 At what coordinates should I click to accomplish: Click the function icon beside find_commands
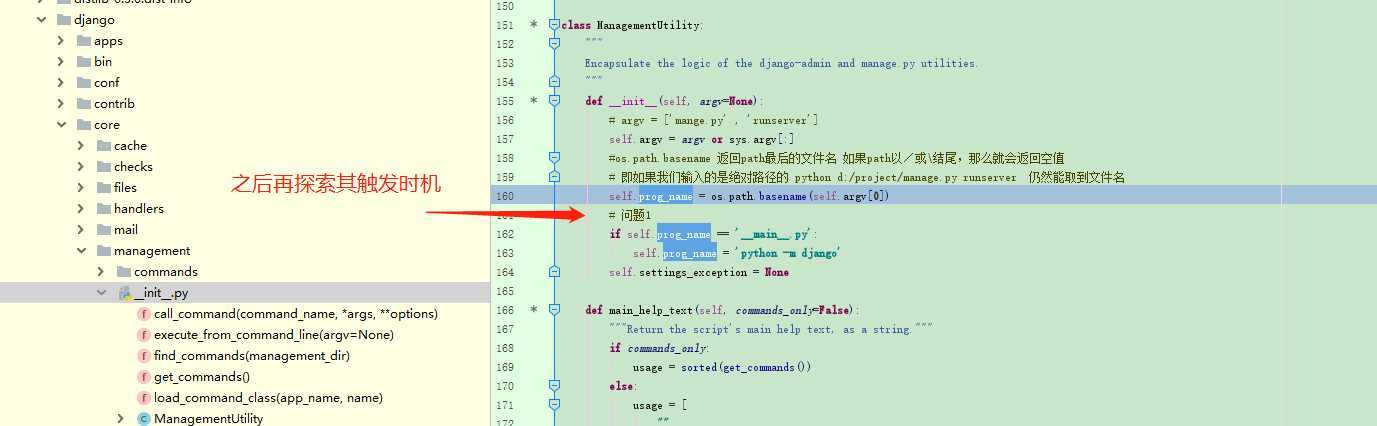(x=143, y=355)
